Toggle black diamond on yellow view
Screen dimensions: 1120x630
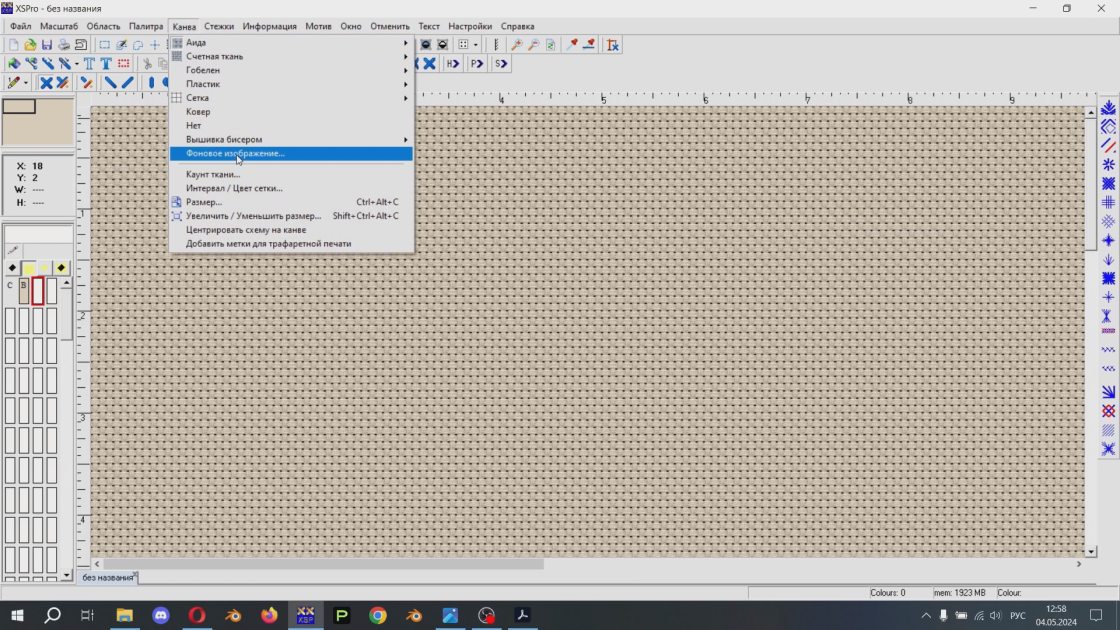coord(61,268)
